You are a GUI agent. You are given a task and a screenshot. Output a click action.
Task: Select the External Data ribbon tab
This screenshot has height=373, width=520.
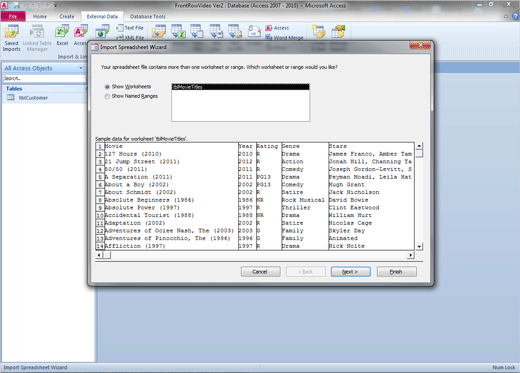(x=102, y=16)
